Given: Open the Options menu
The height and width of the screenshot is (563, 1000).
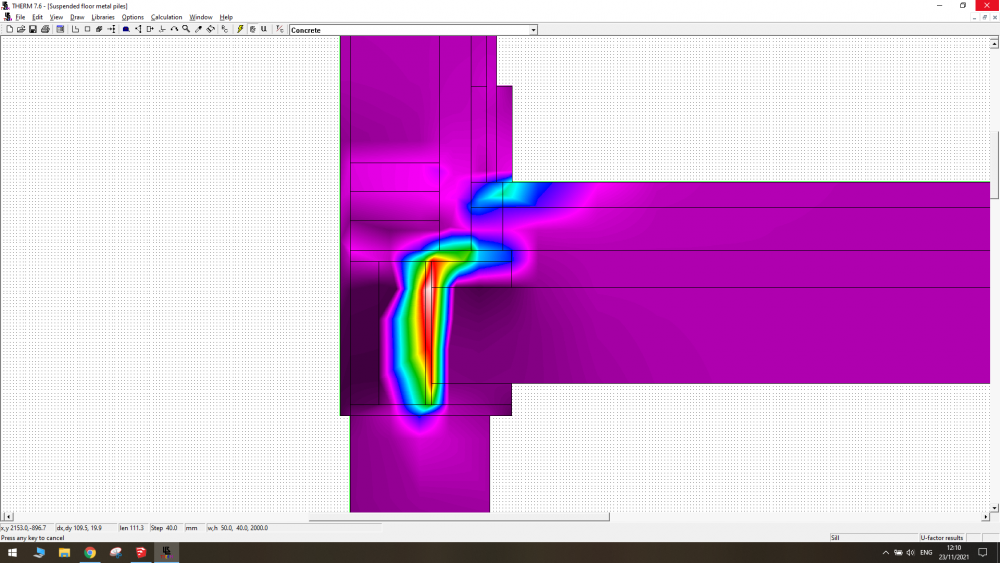Looking at the screenshot, I should click(x=133, y=17).
